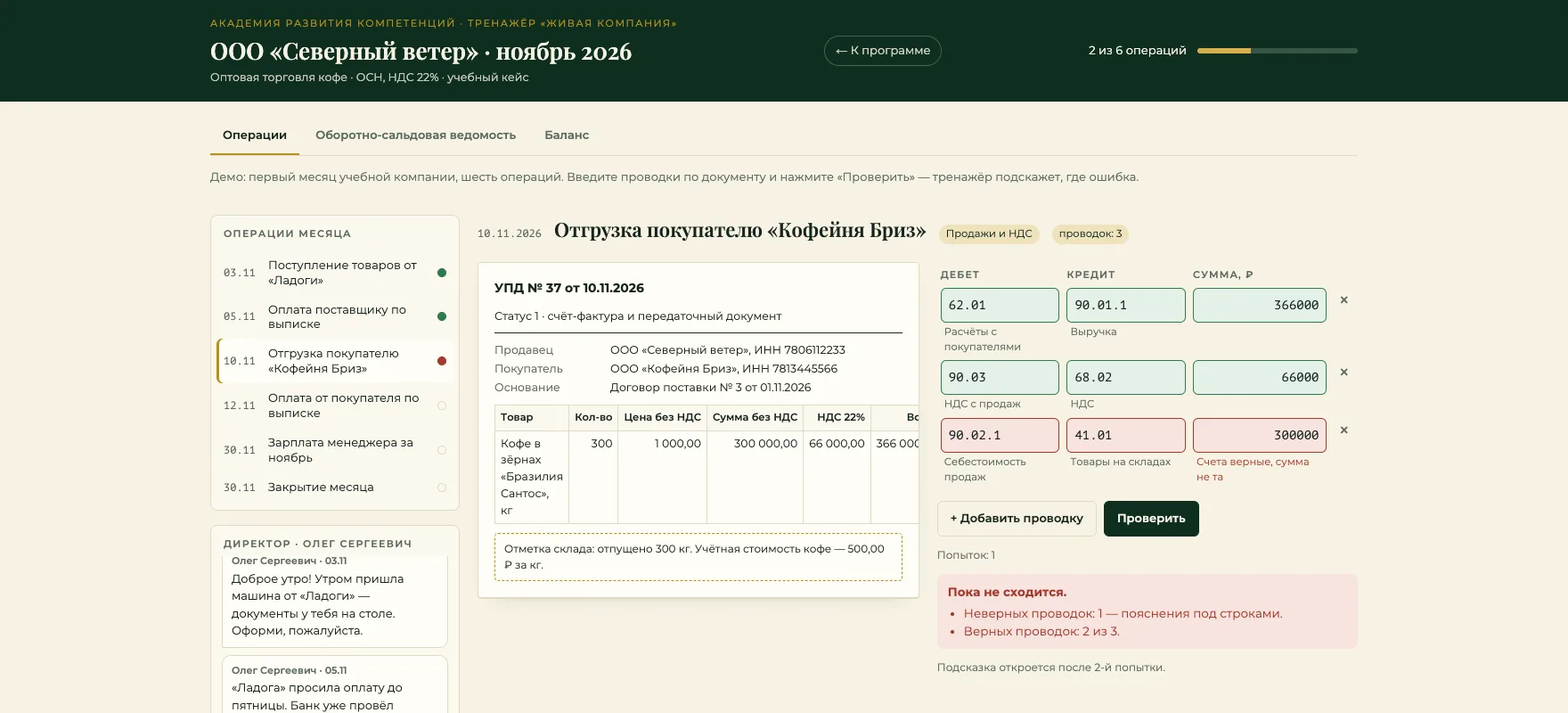Click the «проводок: 3» tag
This screenshot has height=713, width=1568.
pyautogui.click(x=1090, y=234)
